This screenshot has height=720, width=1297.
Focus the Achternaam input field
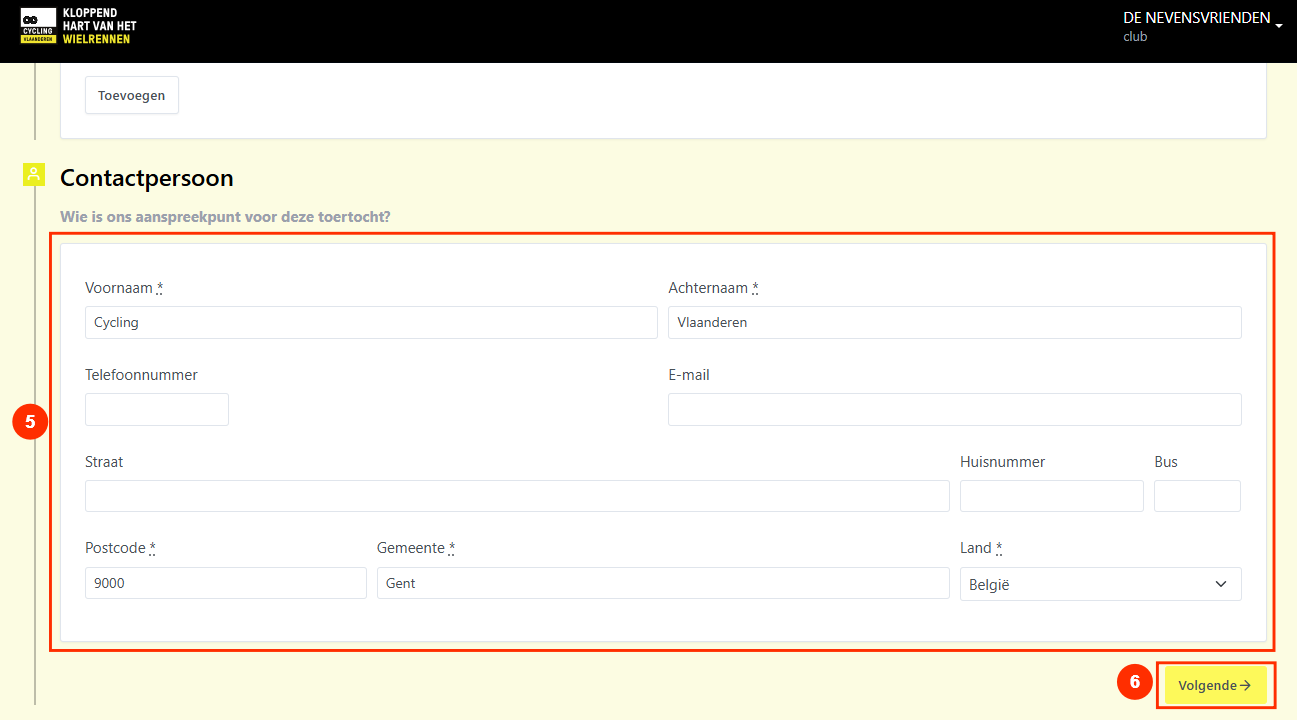(x=955, y=323)
